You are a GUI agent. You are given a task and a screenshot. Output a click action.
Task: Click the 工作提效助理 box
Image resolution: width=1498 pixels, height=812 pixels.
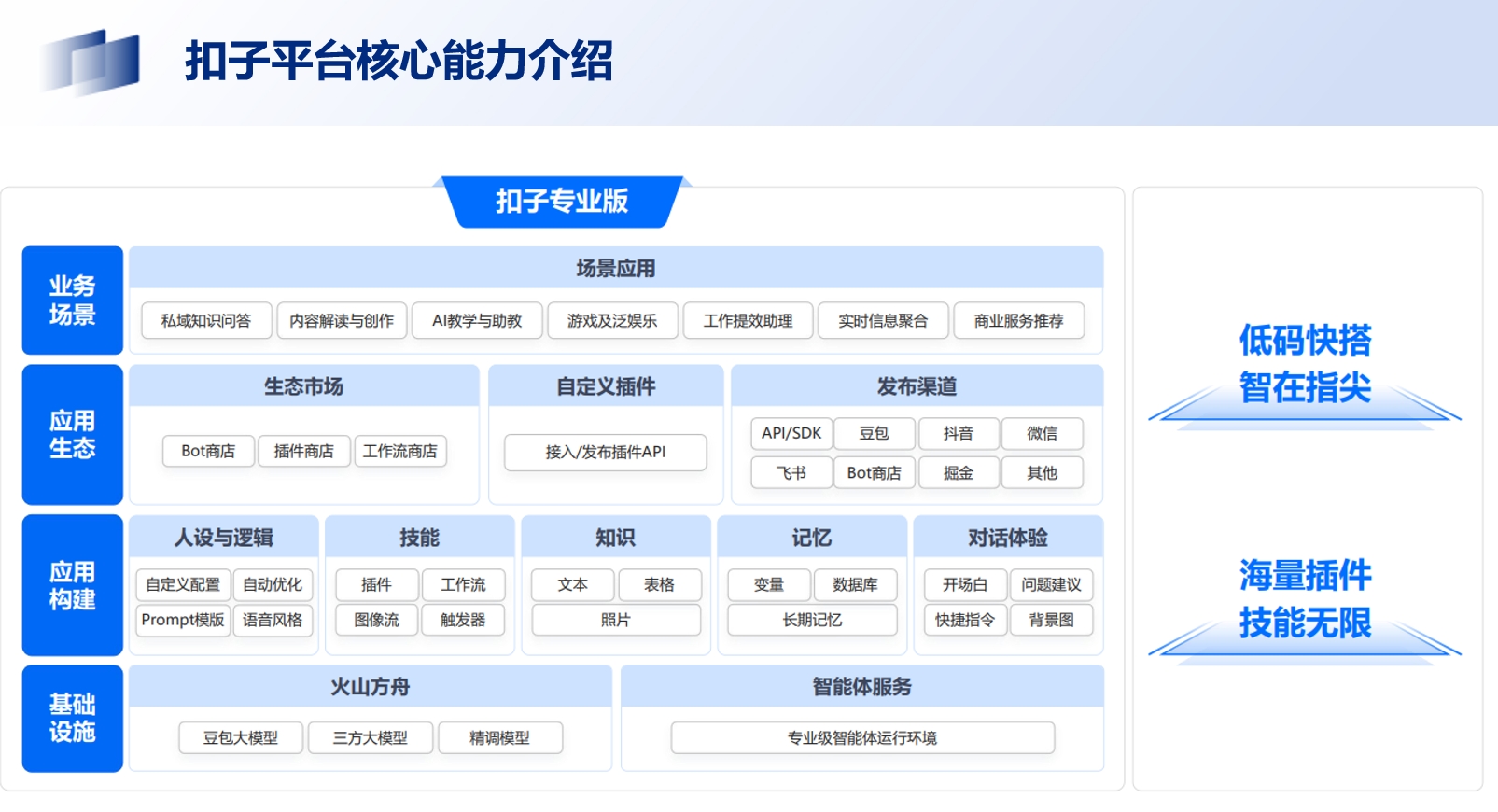pyautogui.click(x=748, y=320)
